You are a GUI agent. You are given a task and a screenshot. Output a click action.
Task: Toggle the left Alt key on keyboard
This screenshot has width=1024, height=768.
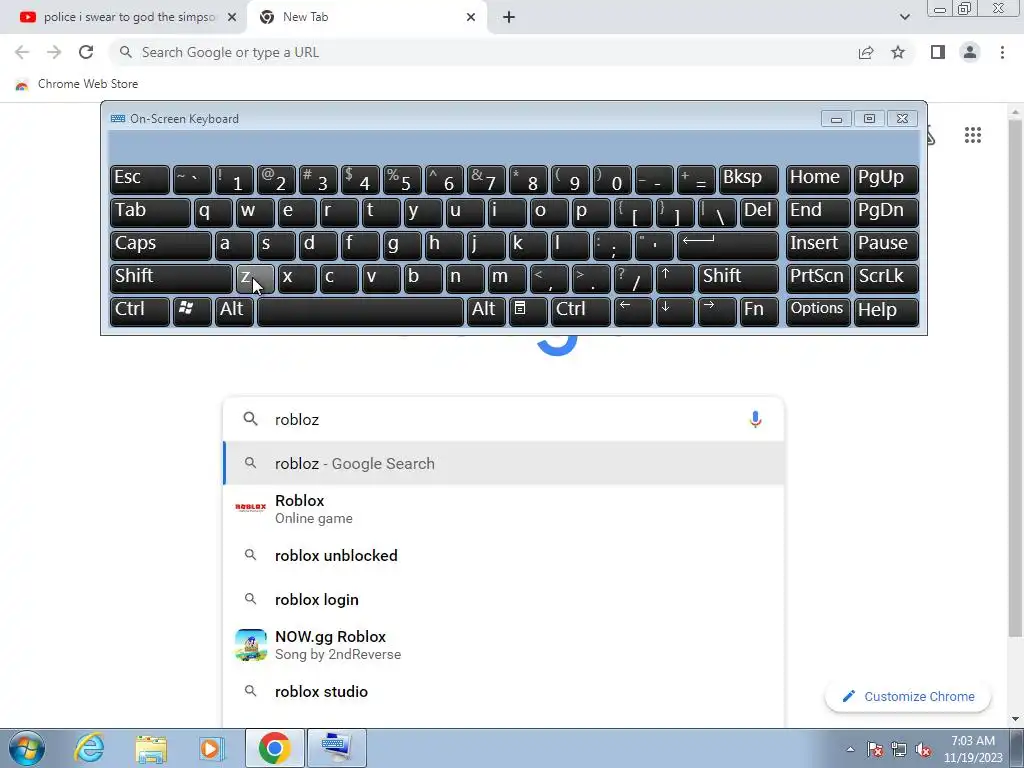[x=234, y=312]
